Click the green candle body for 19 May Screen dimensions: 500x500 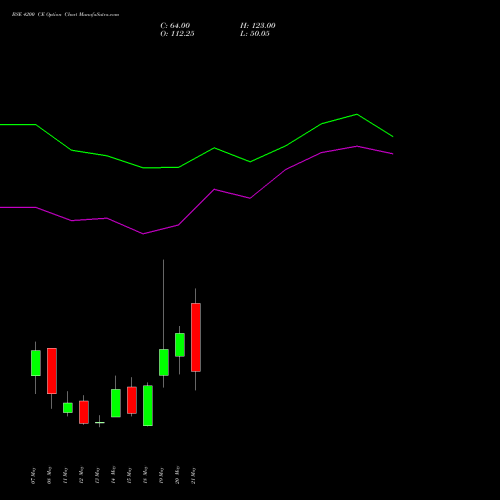tap(164, 362)
